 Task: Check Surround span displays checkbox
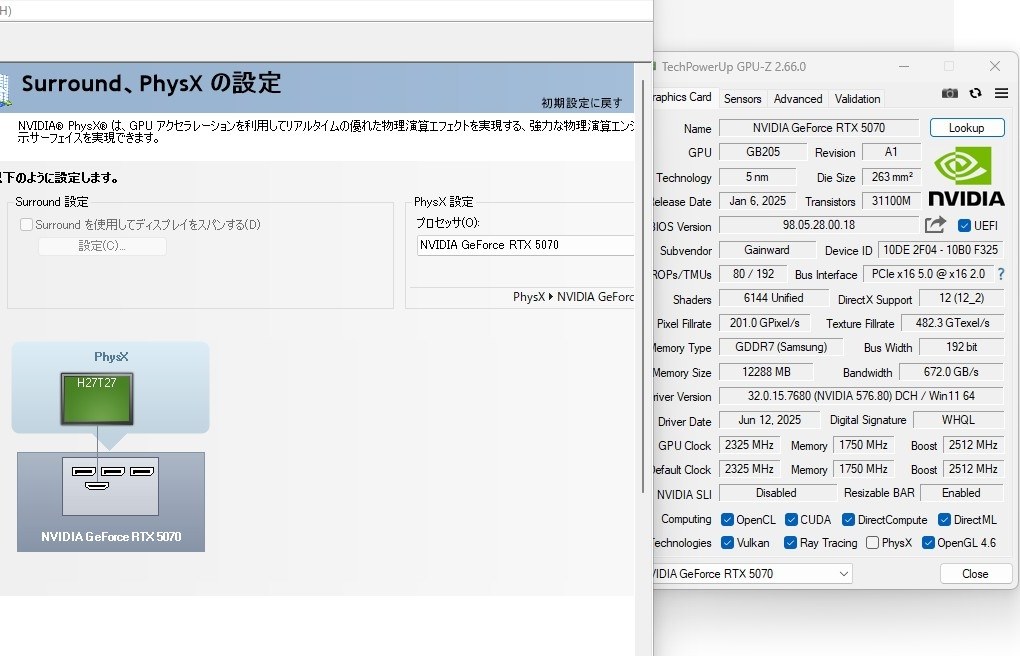coord(27,225)
